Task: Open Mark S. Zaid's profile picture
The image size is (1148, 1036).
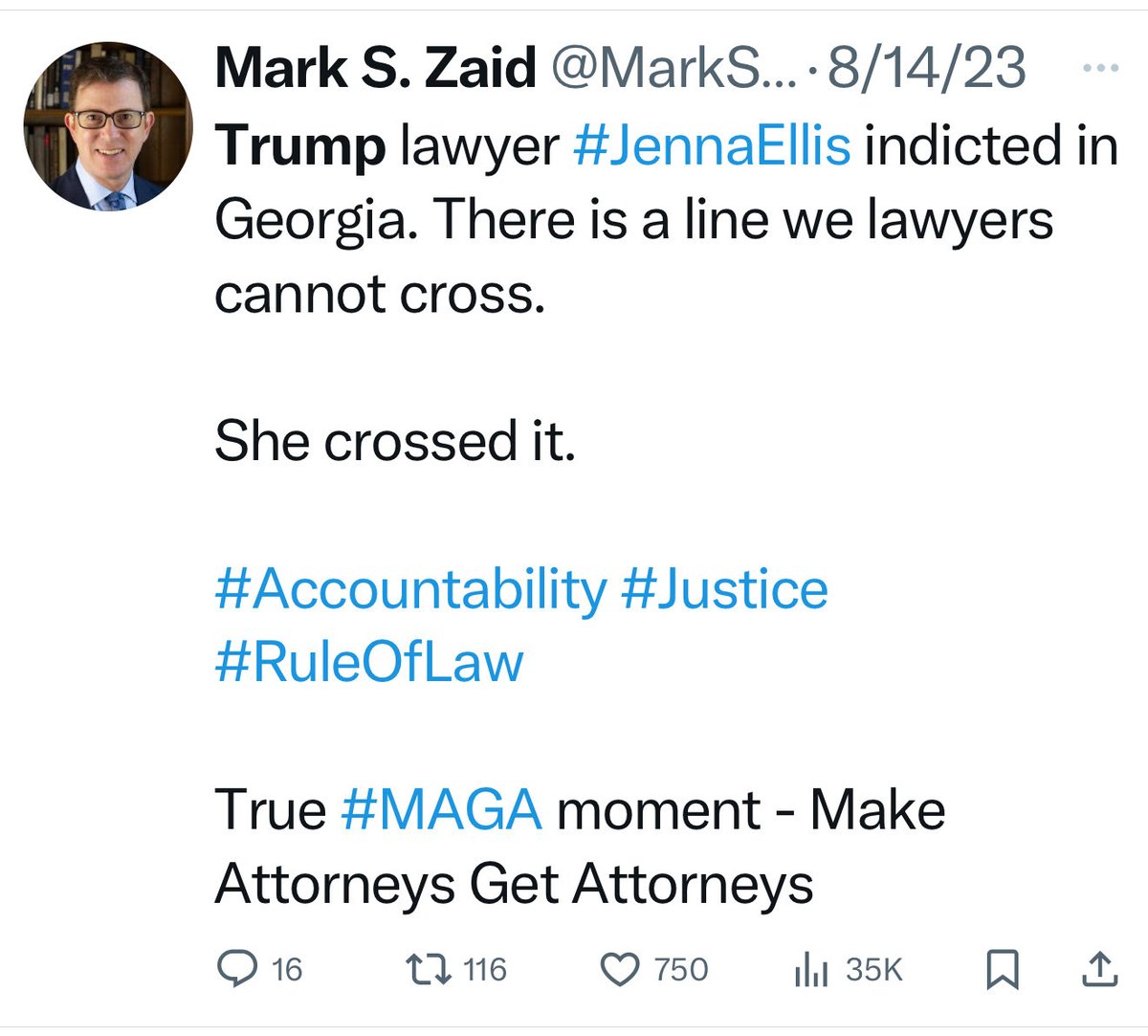Action: pos(108,126)
